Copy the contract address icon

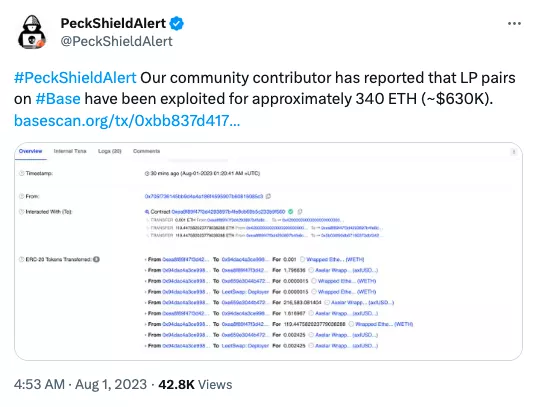[300, 212]
